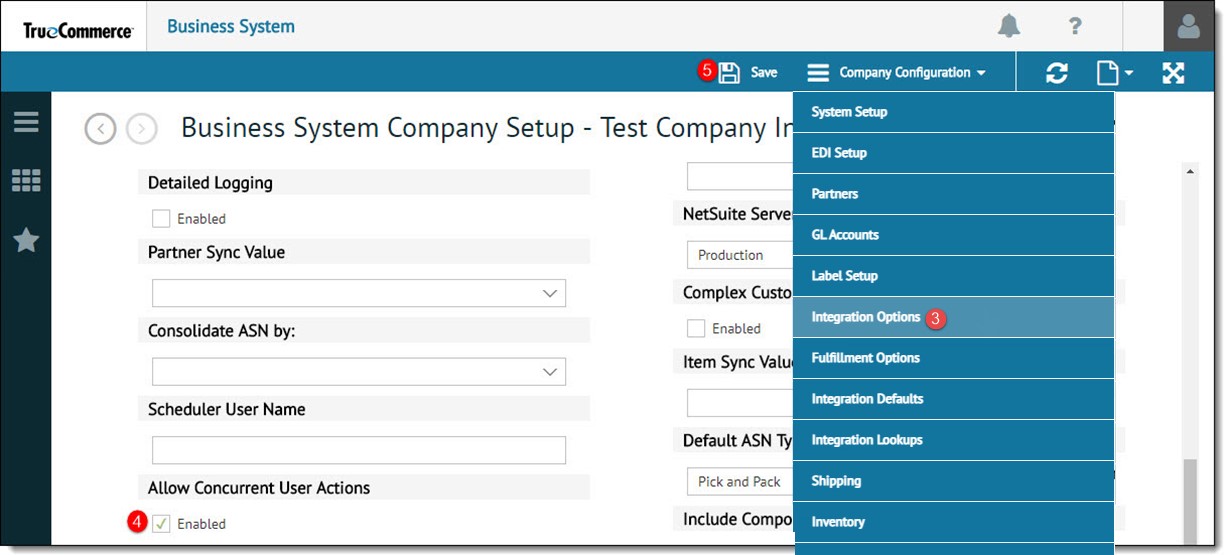Open the apps grid icon in sidebar

click(26, 181)
